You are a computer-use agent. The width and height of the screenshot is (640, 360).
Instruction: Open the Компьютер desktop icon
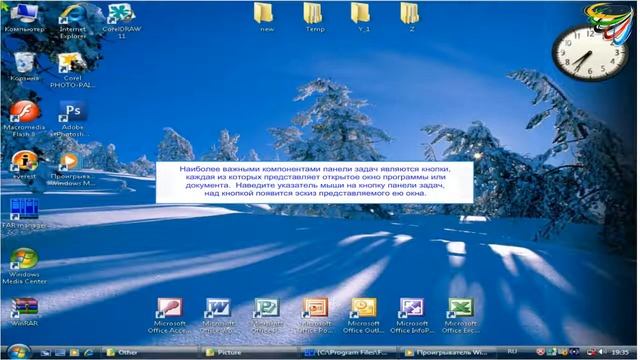(x=24, y=18)
